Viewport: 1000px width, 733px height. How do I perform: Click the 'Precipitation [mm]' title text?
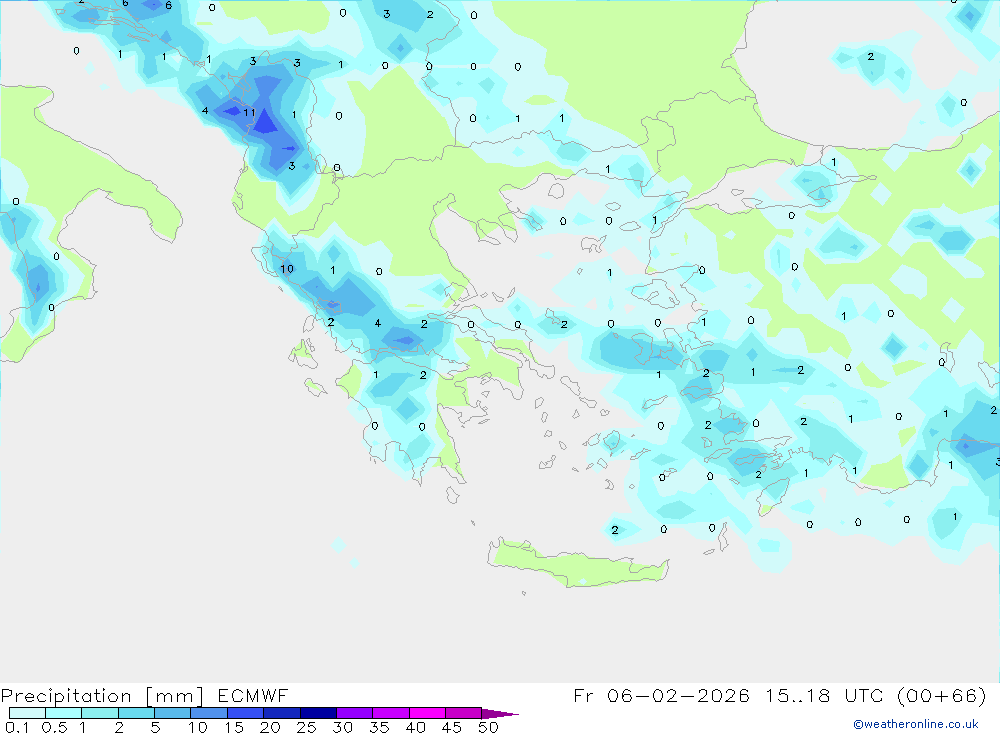(102, 695)
